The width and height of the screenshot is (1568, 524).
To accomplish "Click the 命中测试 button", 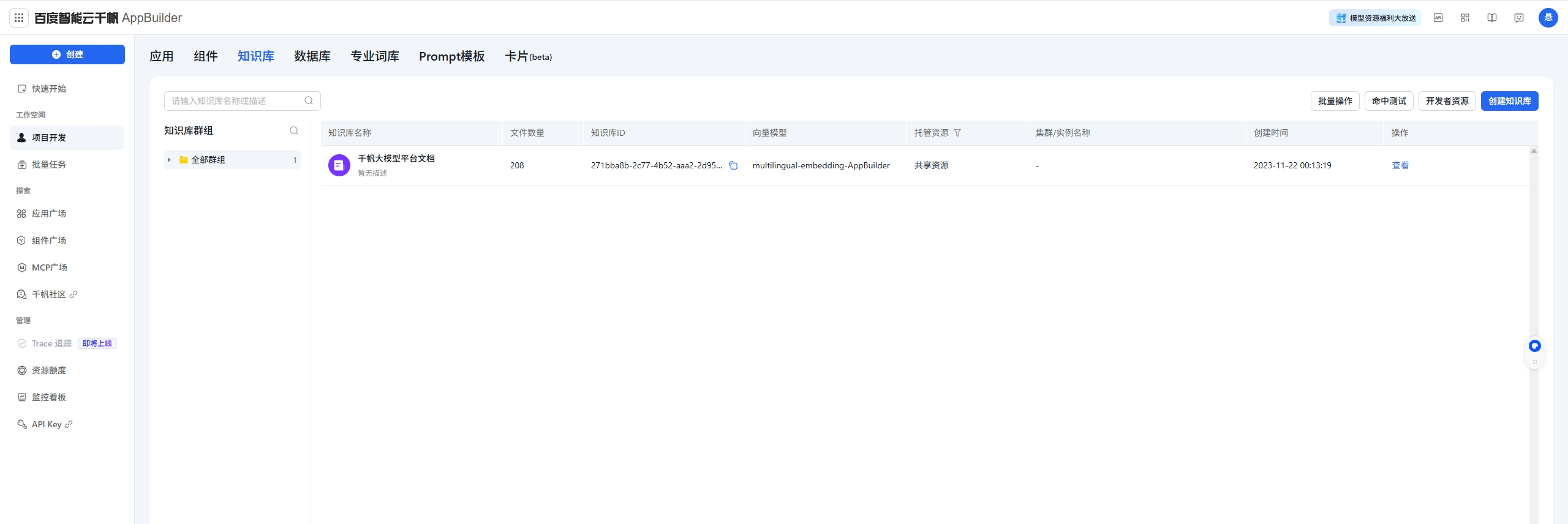I will click(1389, 101).
